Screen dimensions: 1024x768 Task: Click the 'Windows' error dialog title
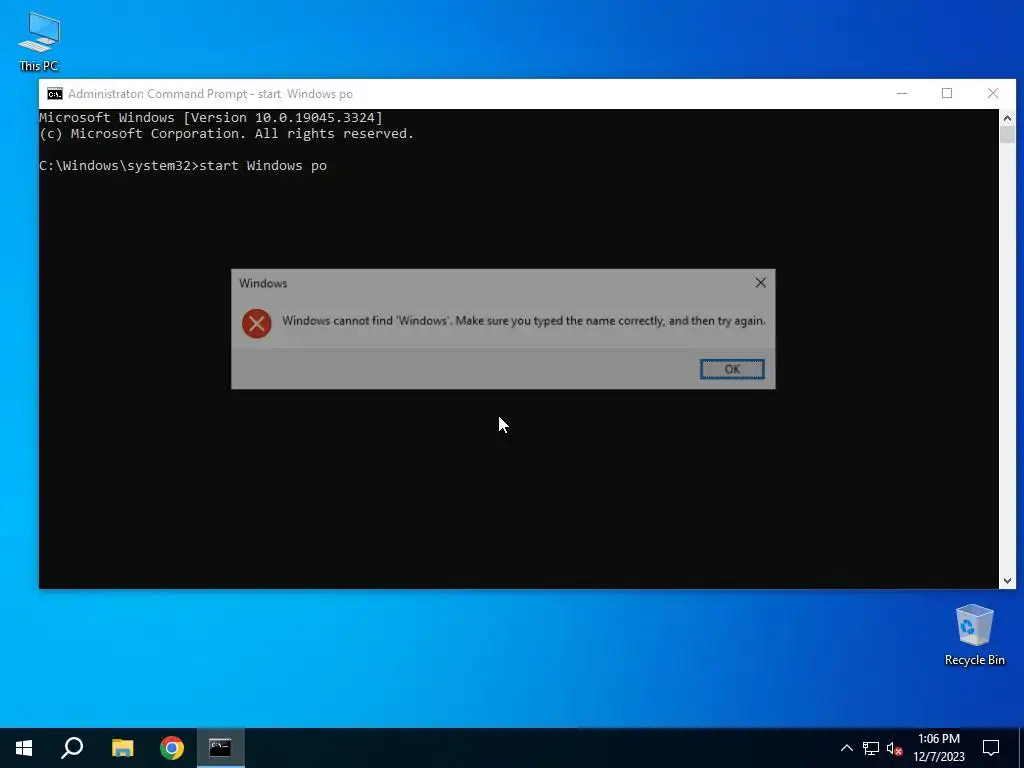click(263, 283)
